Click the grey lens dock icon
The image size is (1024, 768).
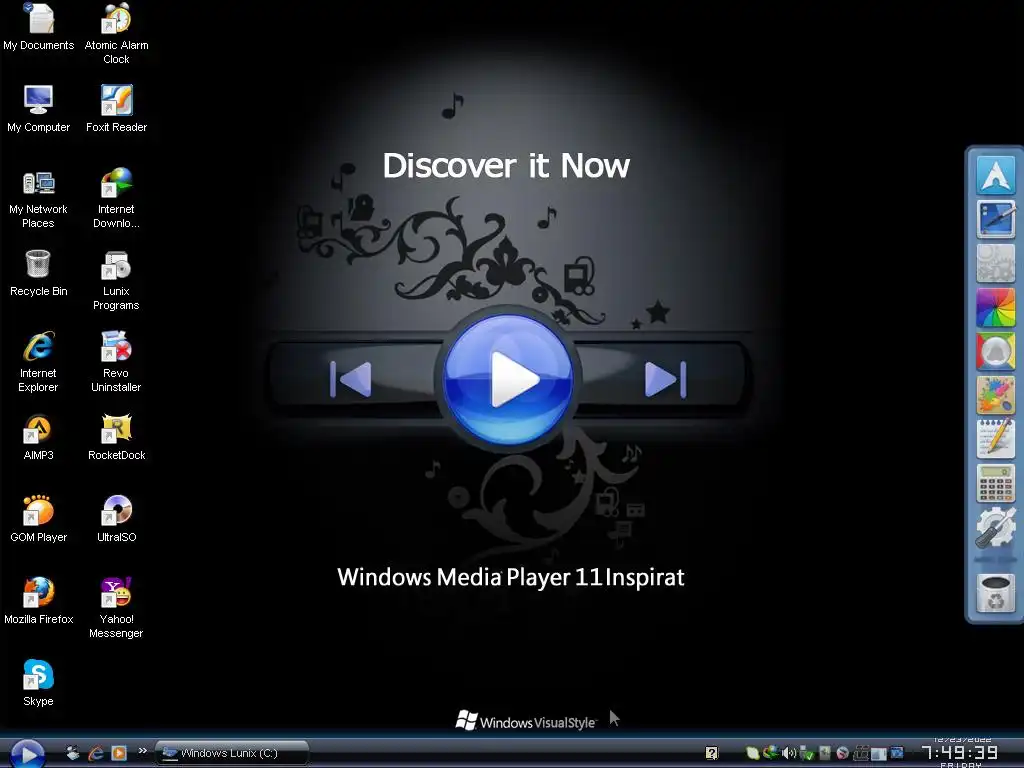click(995, 351)
